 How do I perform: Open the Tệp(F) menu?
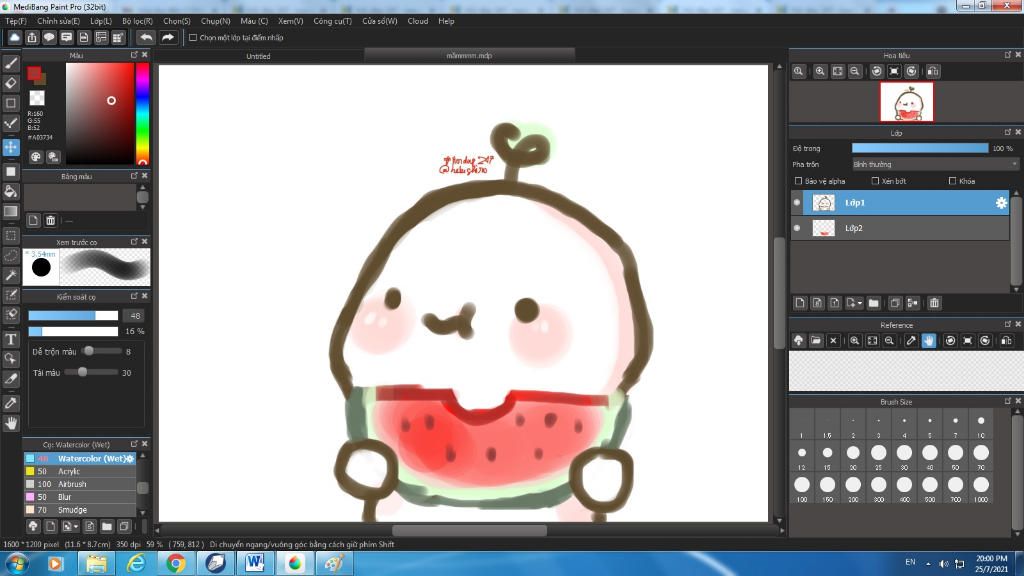[x=16, y=21]
